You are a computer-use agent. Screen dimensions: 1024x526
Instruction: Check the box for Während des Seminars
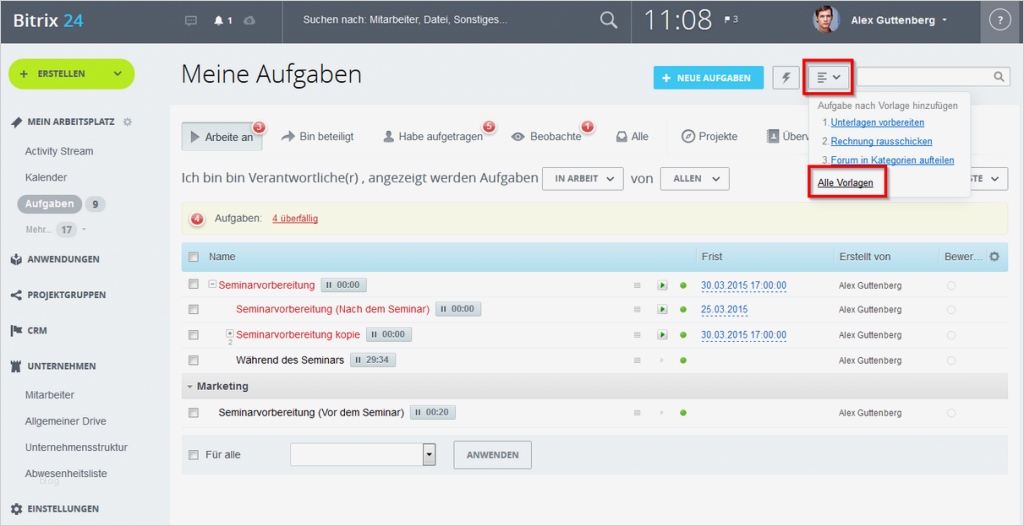pyautogui.click(x=193, y=360)
